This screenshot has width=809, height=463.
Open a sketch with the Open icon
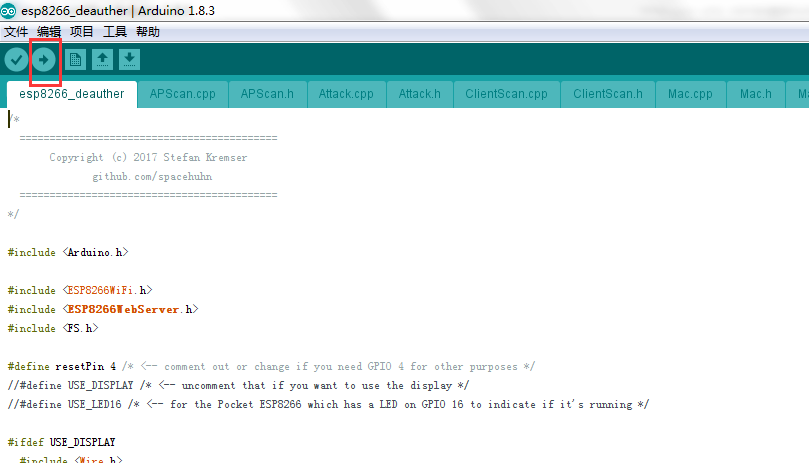click(x=102, y=60)
